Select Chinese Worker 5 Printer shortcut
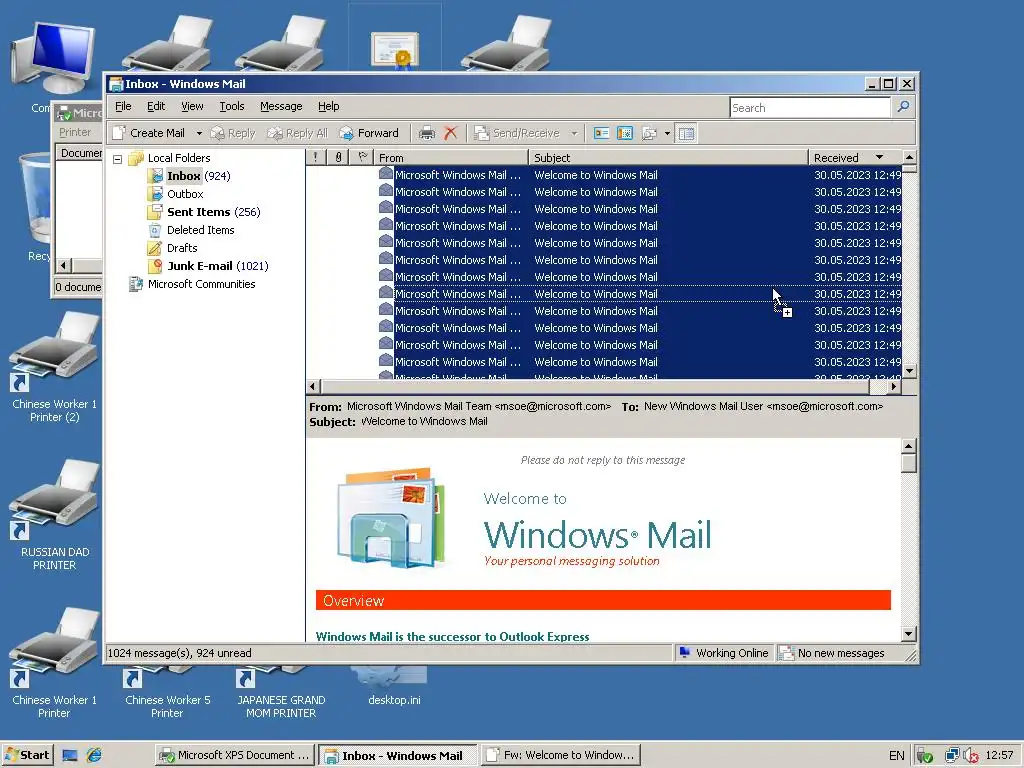 click(x=168, y=694)
